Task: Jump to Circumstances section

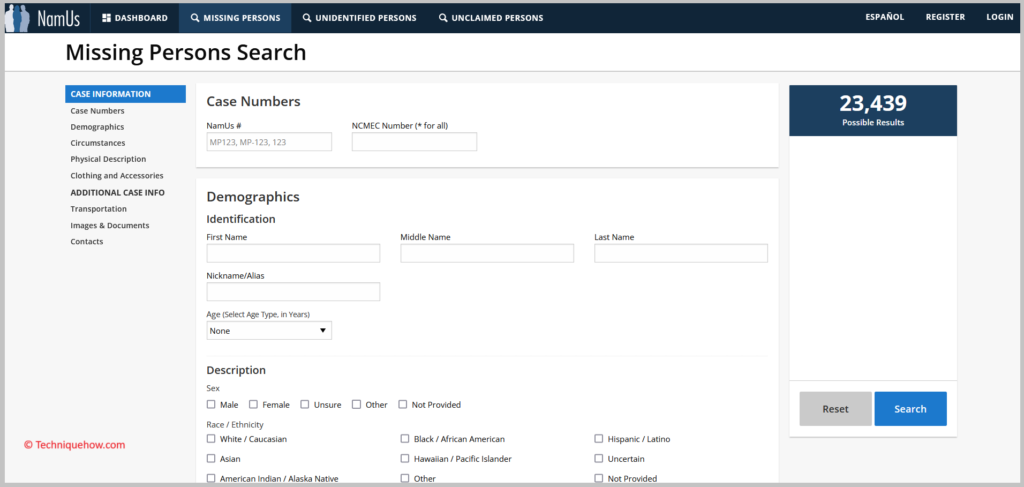Action: 98,142
